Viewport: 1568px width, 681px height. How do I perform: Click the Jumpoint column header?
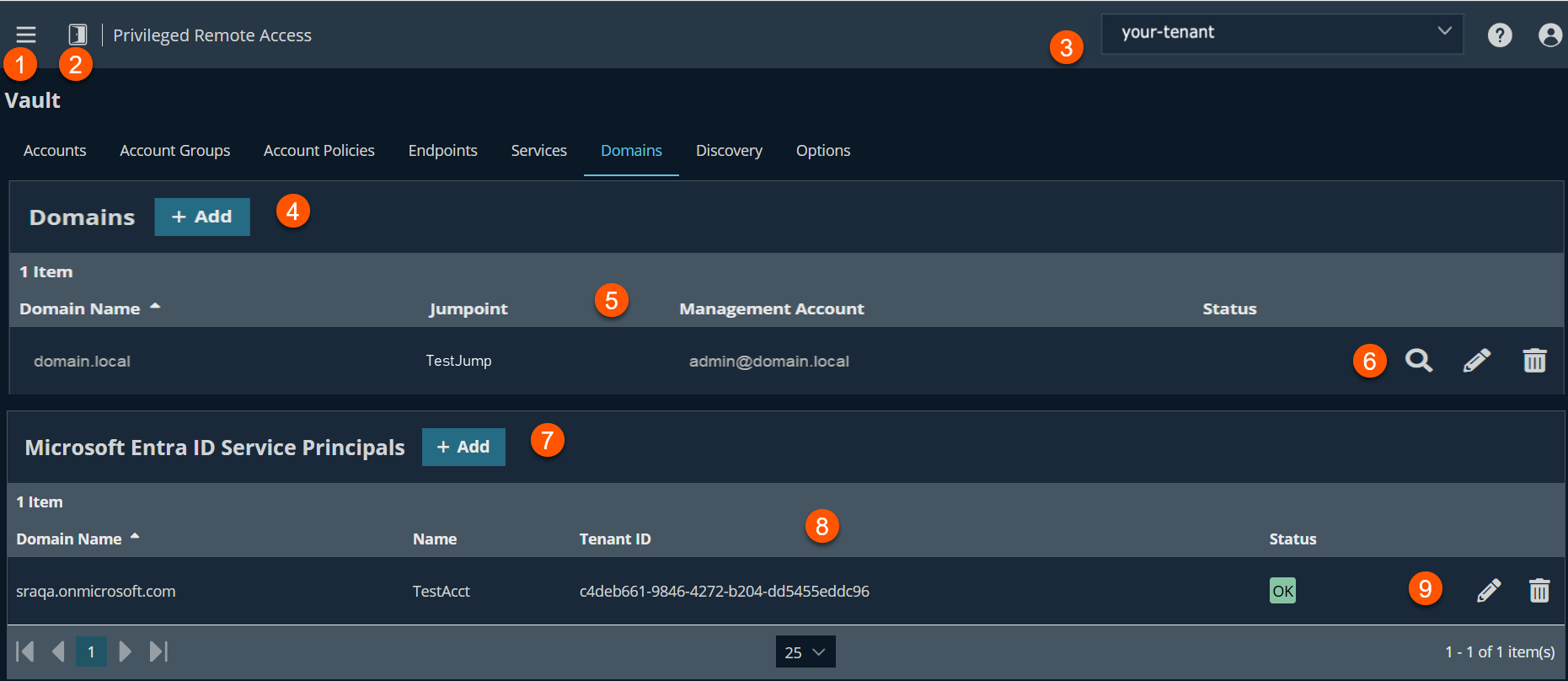point(468,309)
